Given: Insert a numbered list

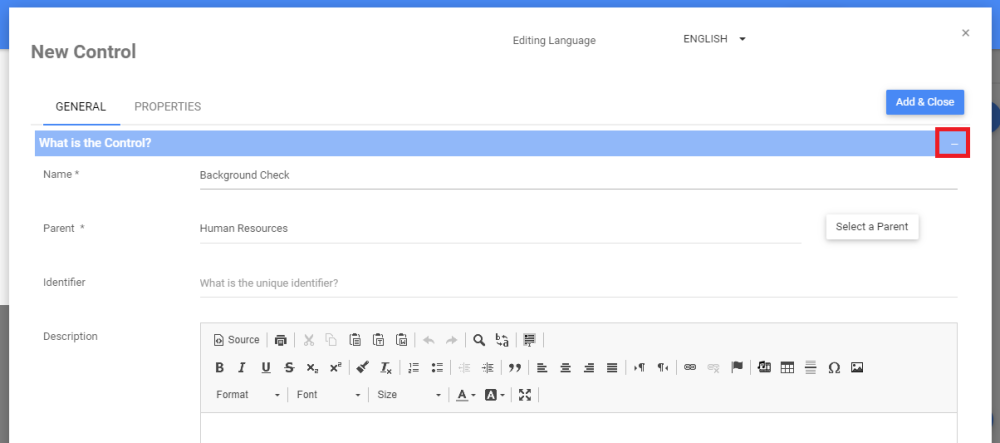Looking at the screenshot, I should (414, 367).
